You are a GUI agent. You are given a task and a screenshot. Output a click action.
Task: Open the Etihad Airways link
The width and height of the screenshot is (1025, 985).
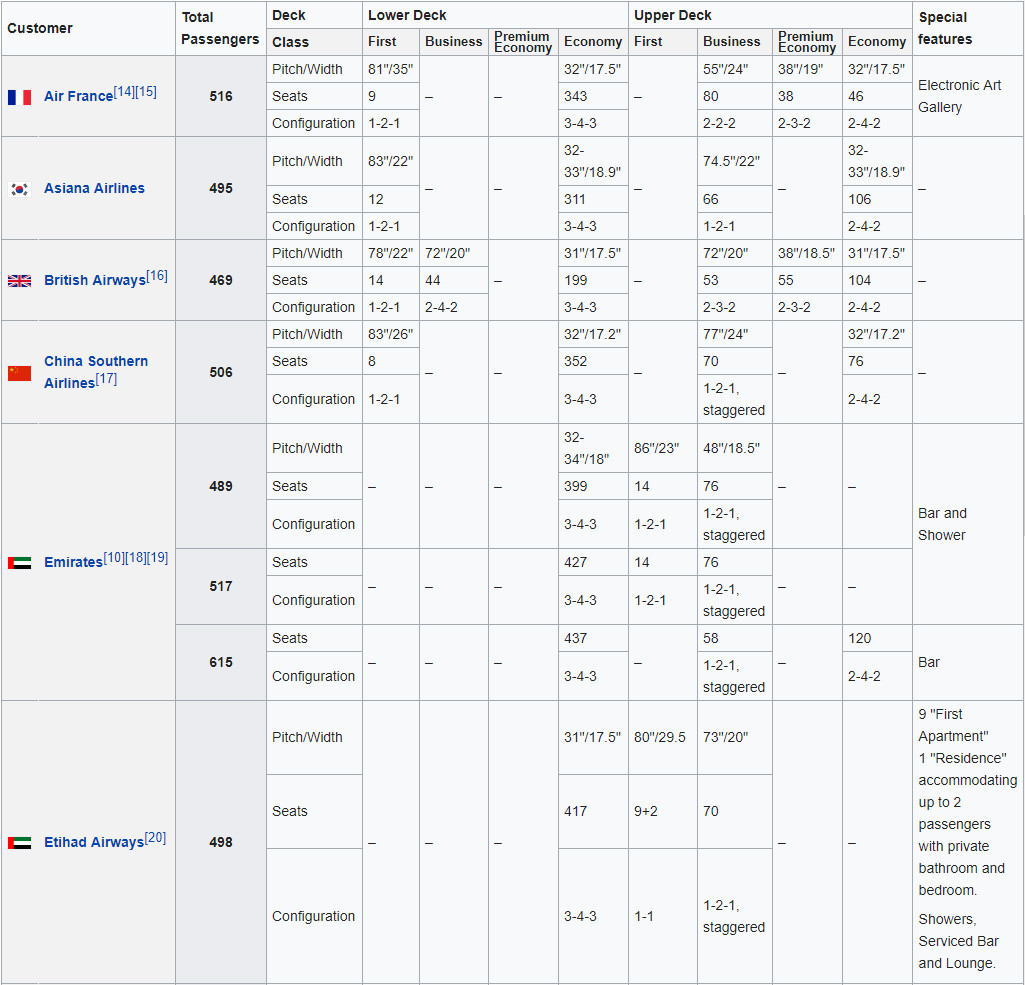point(93,843)
